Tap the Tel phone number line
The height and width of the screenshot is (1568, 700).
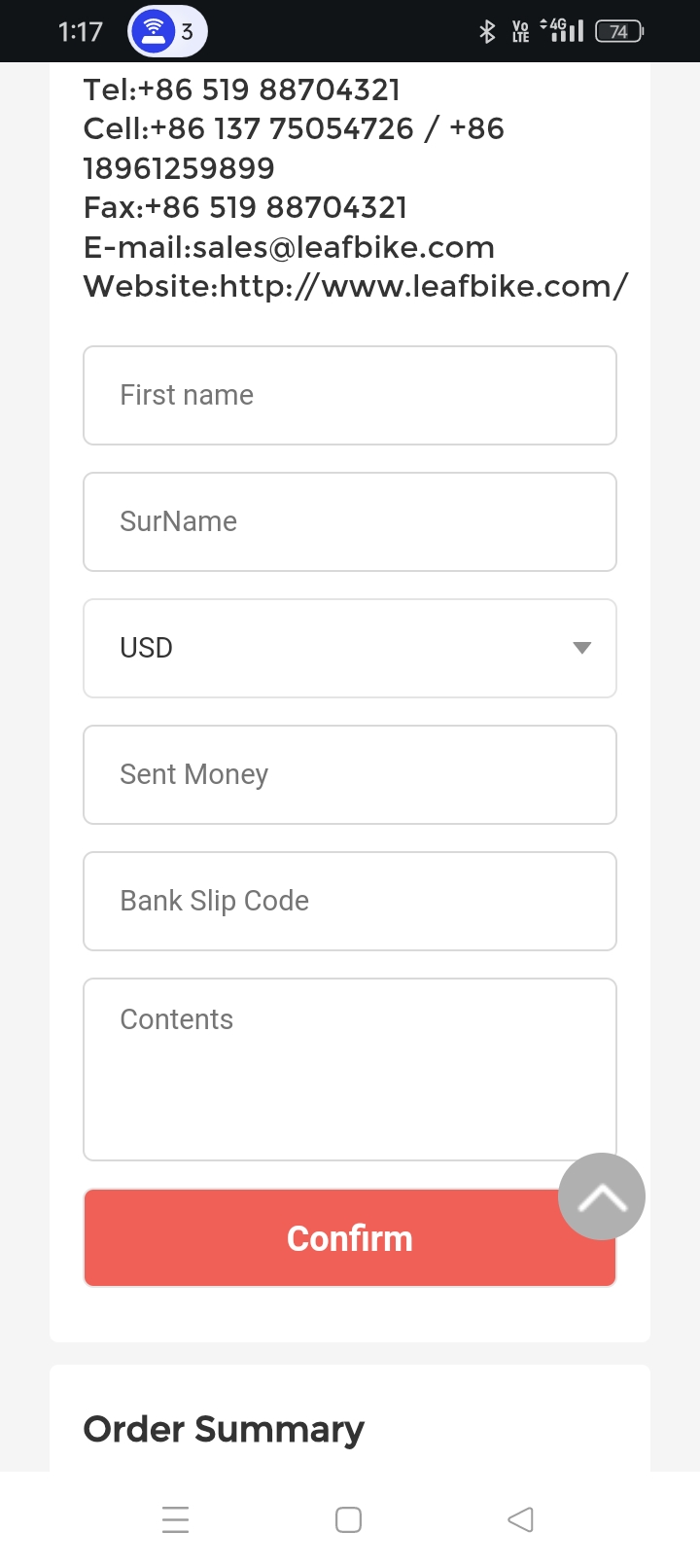242,90
